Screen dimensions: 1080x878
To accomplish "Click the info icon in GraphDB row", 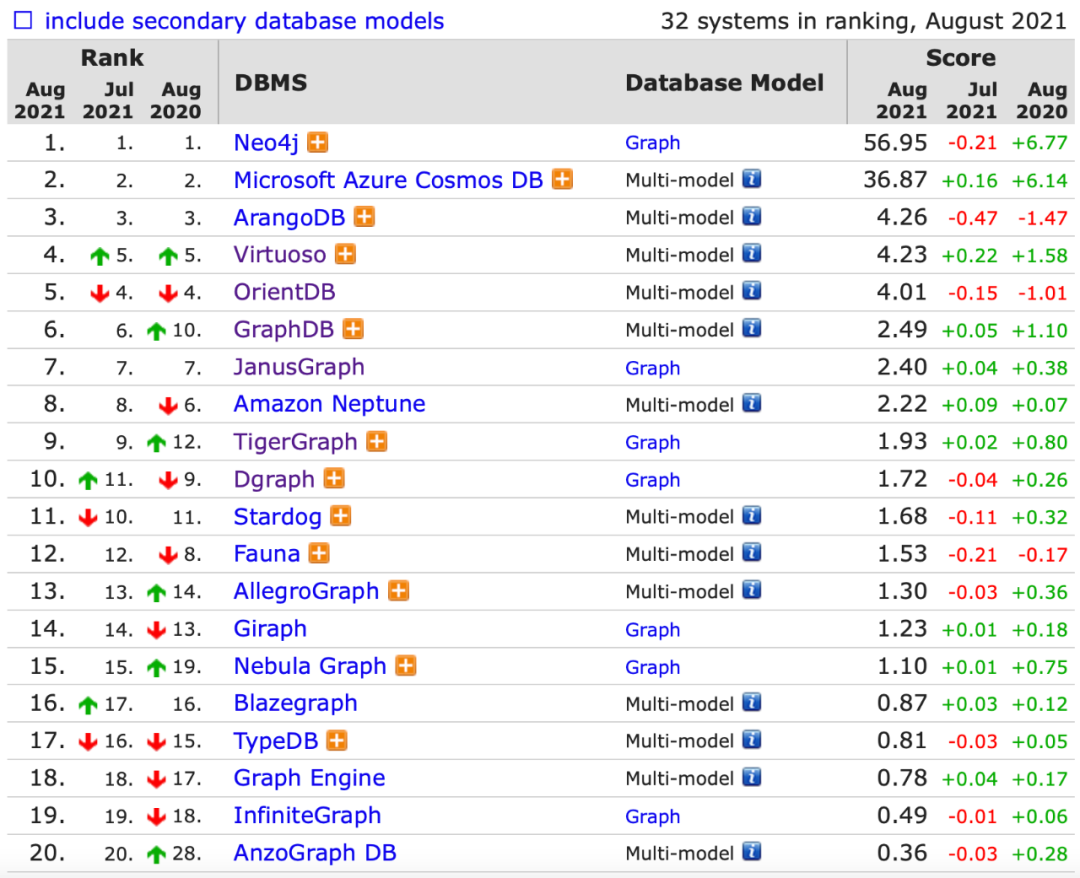I will click(x=751, y=328).
